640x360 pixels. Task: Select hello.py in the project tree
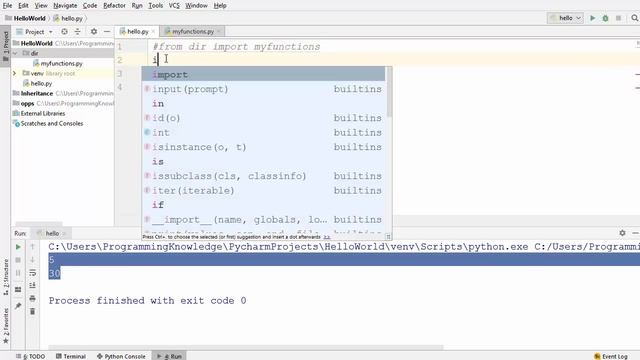pyautogui.click(x=41, y=83)
